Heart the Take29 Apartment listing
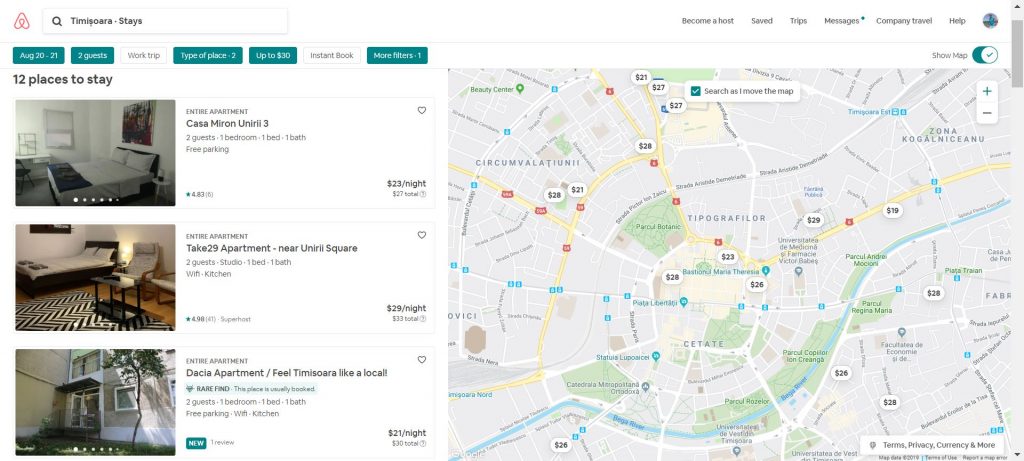The height and width of the screenshot is (461, 1024). click(x=422, y=235)
